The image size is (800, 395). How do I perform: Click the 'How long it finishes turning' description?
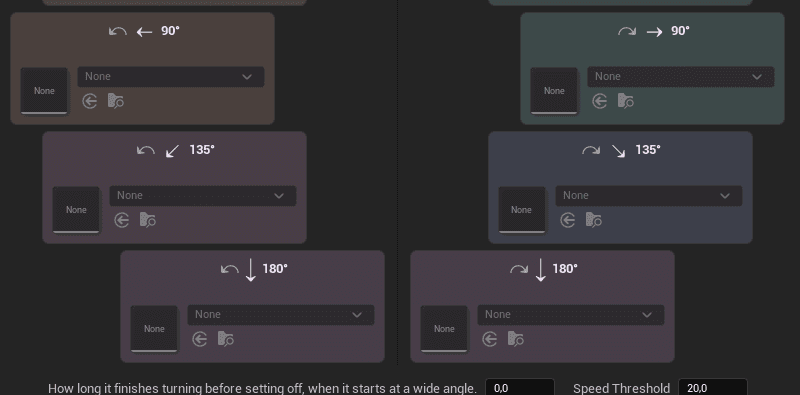[262, 388]
